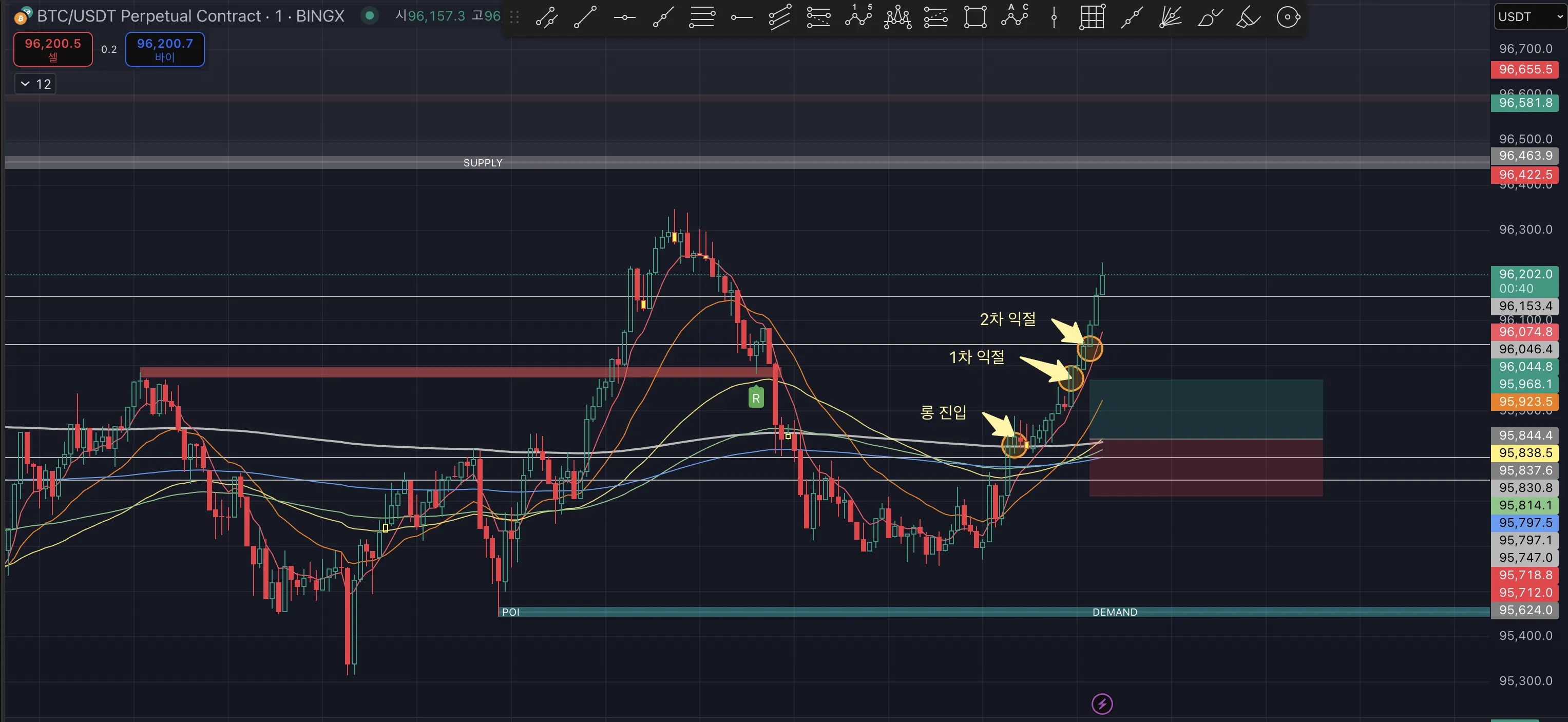1568x722 pixels.
Task: Click the gray 95,624.0 price label
Action: click(x=1524, y=610)
